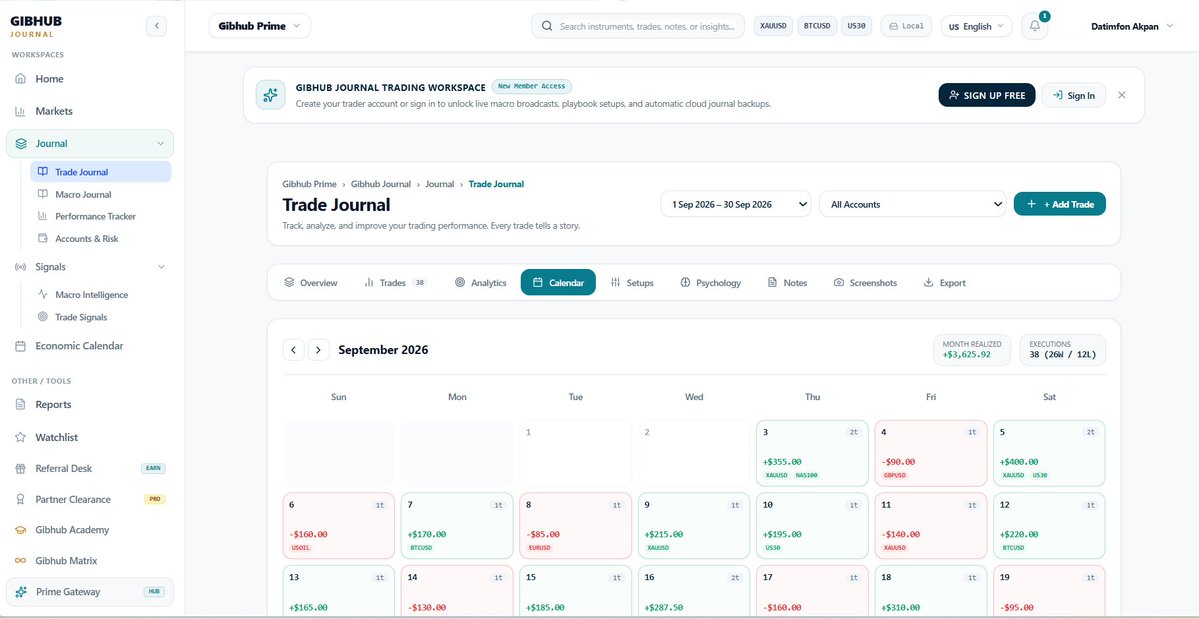
Task: Click the Add Trade button
Action: click(x=1060, y=204)
